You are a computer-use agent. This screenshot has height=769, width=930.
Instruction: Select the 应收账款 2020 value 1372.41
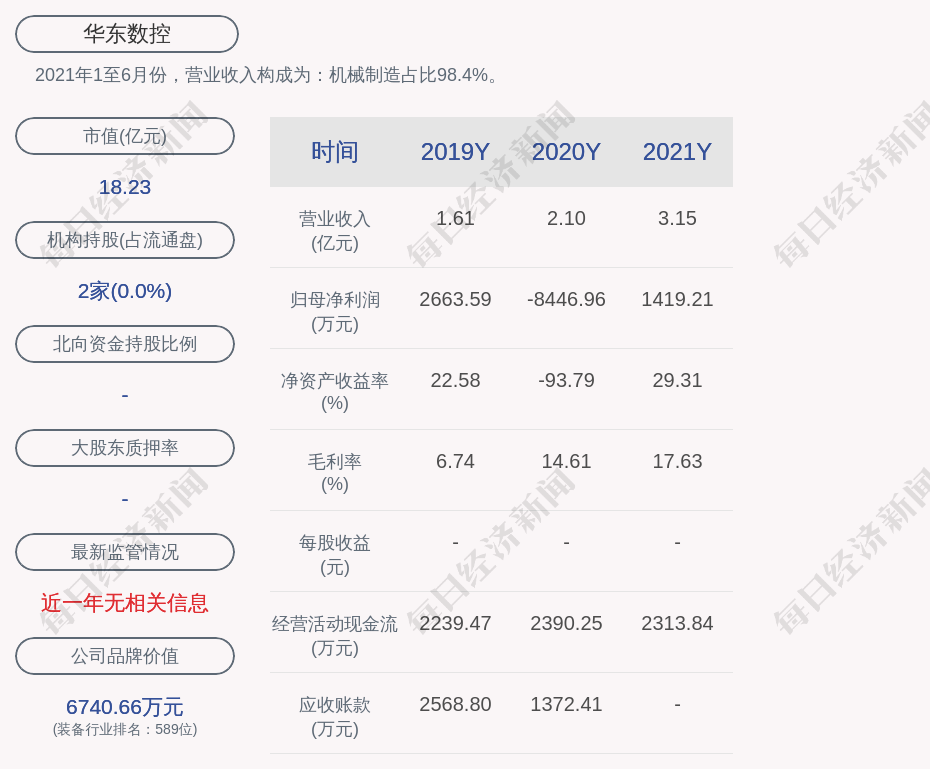[566, 704]
